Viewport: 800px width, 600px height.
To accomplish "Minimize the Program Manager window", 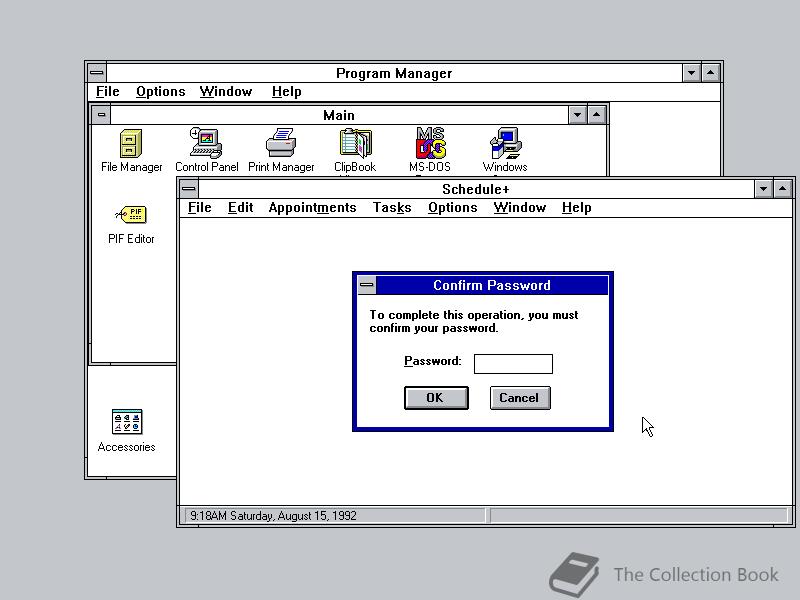I will 691,73.
